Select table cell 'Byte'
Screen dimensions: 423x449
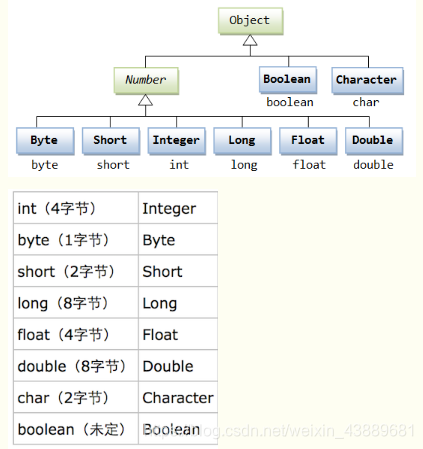point(178,239)
